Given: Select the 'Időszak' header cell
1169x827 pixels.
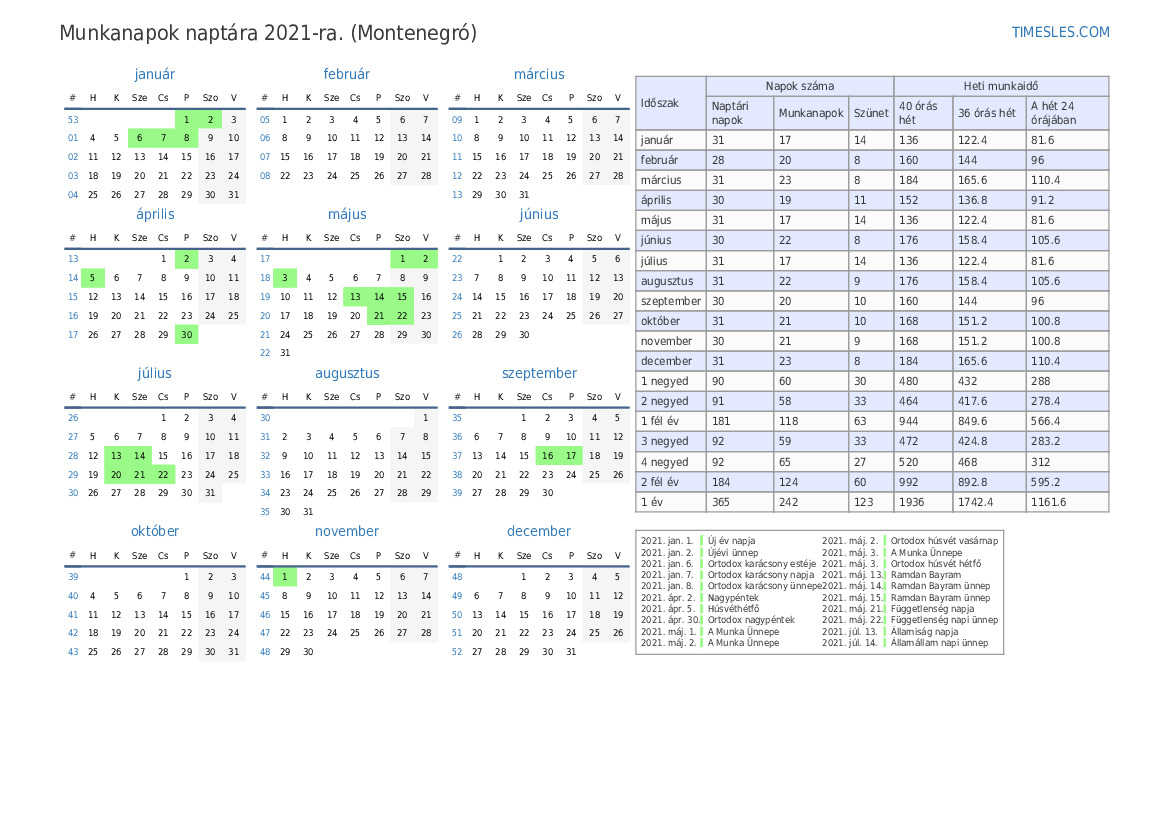Looking at the screenshot, I should point(660,103).
